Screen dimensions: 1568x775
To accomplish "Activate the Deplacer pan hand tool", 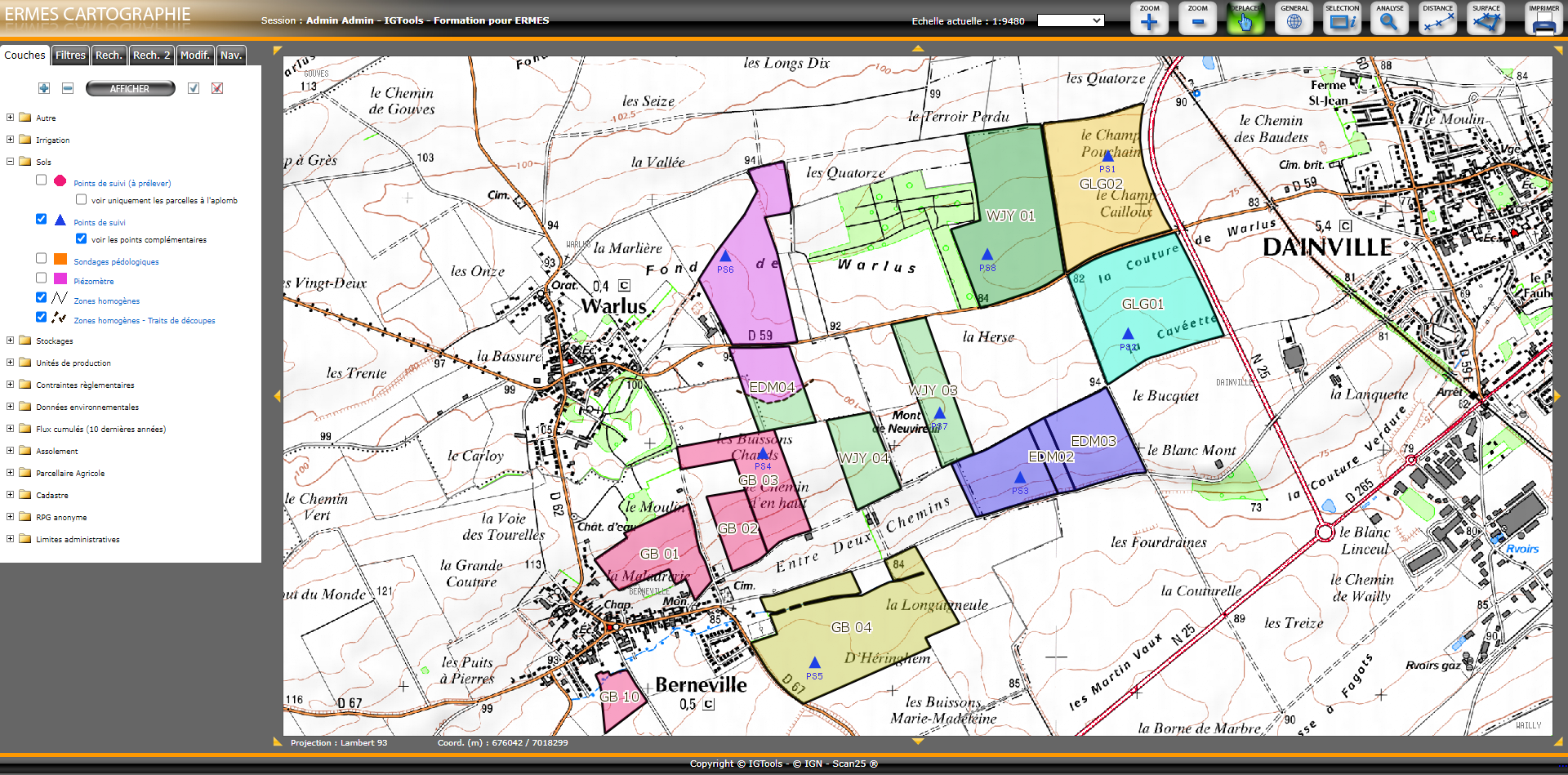I will [1245, 19].
